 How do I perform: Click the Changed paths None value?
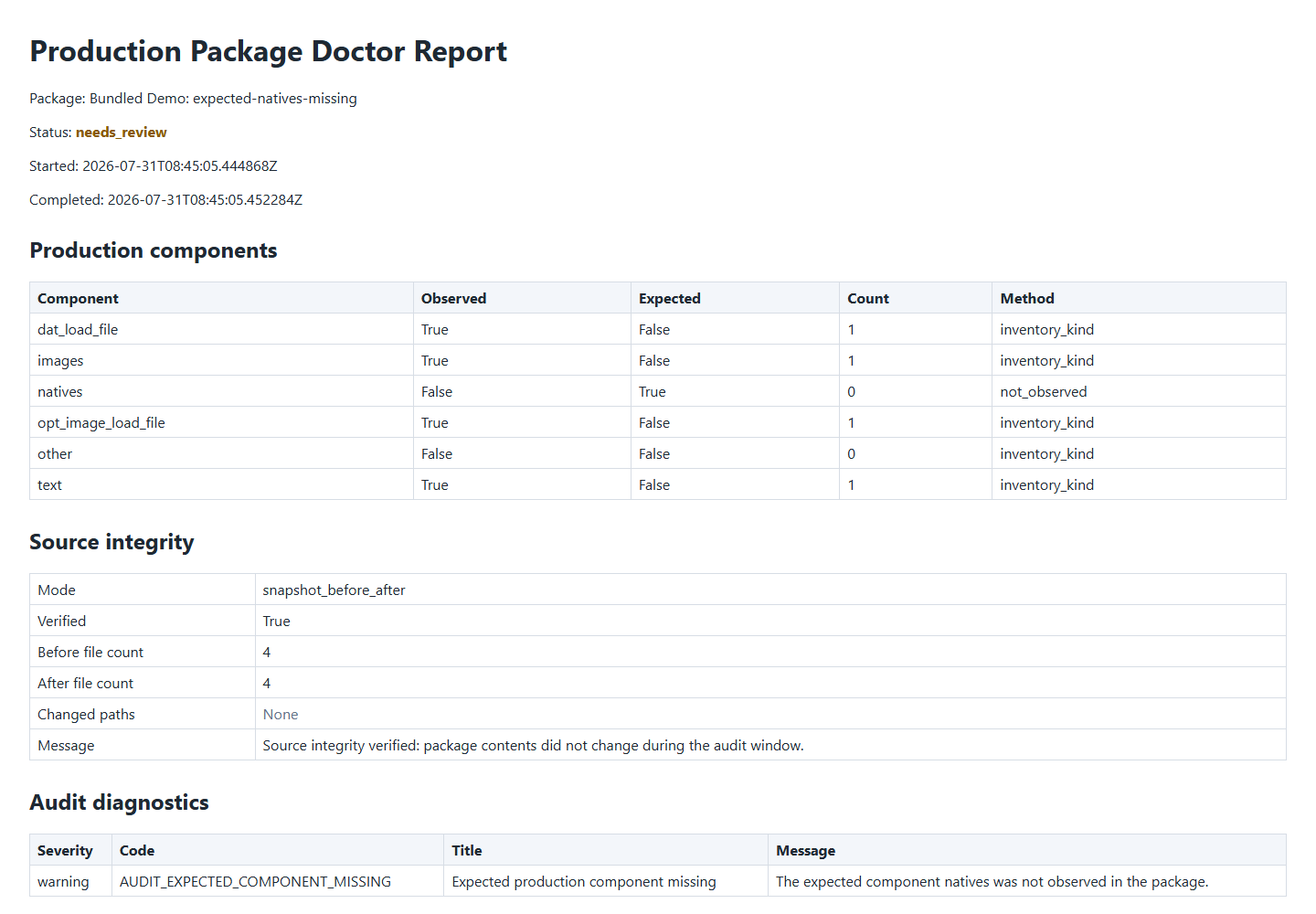tap(281, 715)
